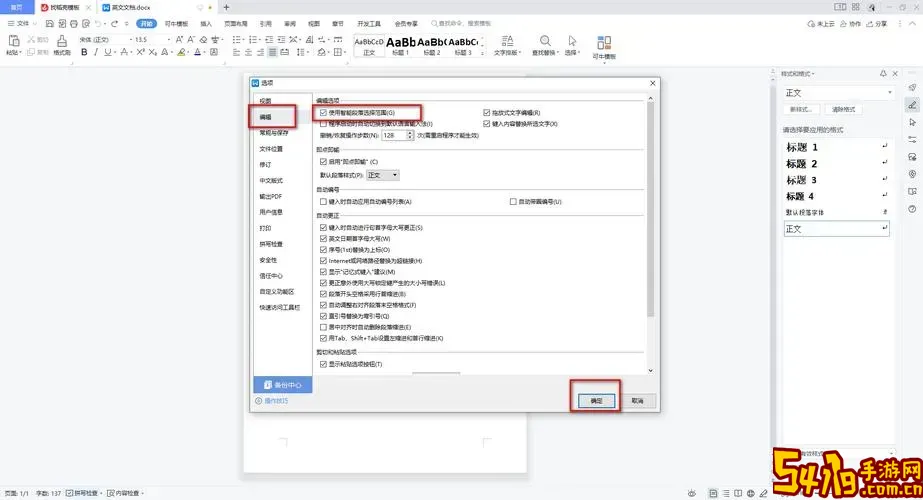This screenshot has height=500, width=923.
Task: Click the Save icon in quick toolbar
Action: coord(49,24)
